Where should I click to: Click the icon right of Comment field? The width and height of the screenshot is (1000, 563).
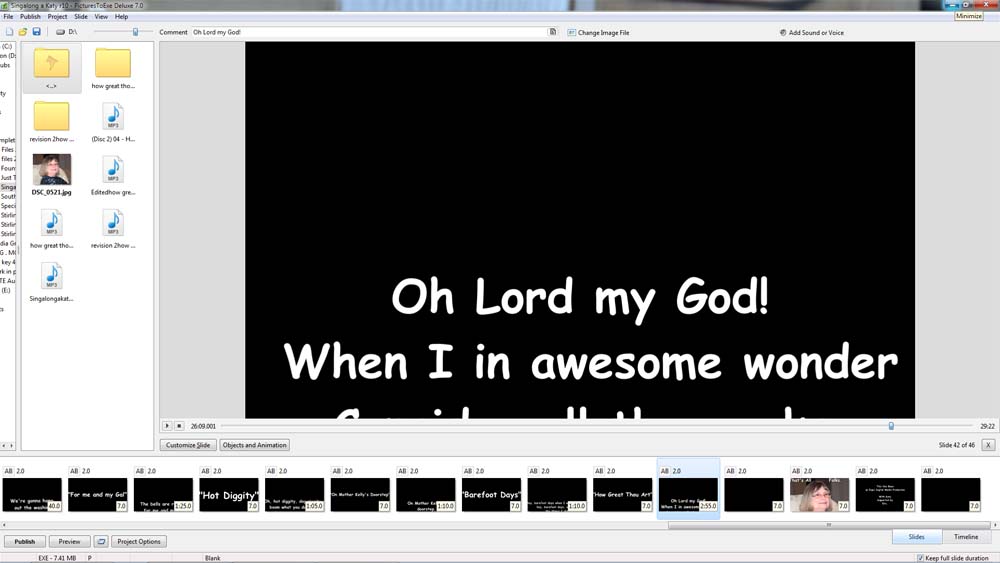(x=552, y=32)
